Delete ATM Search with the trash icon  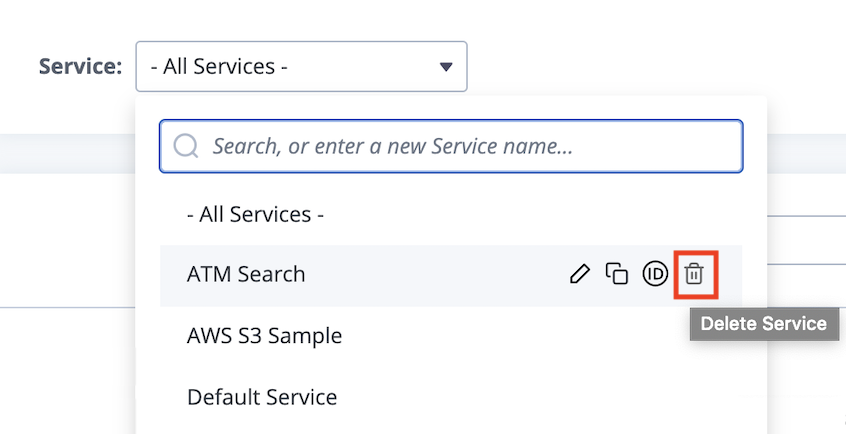(694, 274)
